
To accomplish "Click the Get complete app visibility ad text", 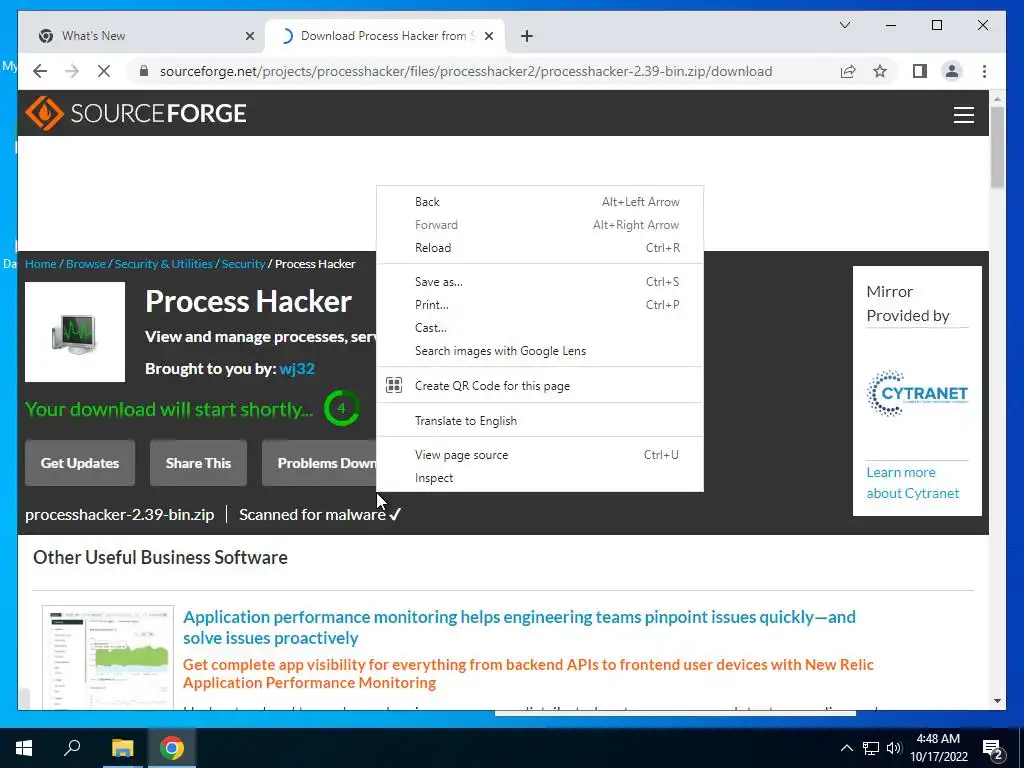I will coord(528,673).
